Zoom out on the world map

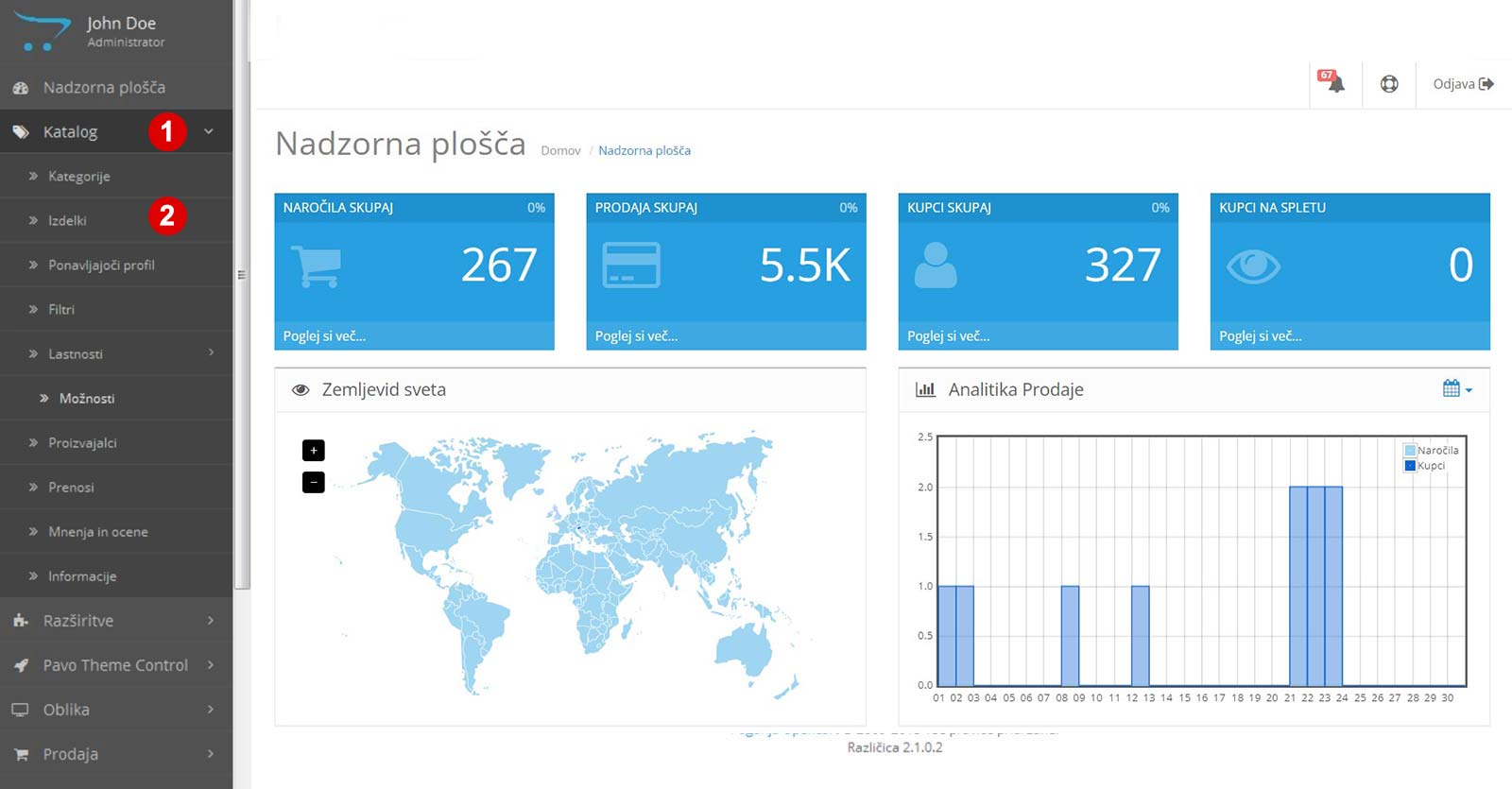point(314,483)
